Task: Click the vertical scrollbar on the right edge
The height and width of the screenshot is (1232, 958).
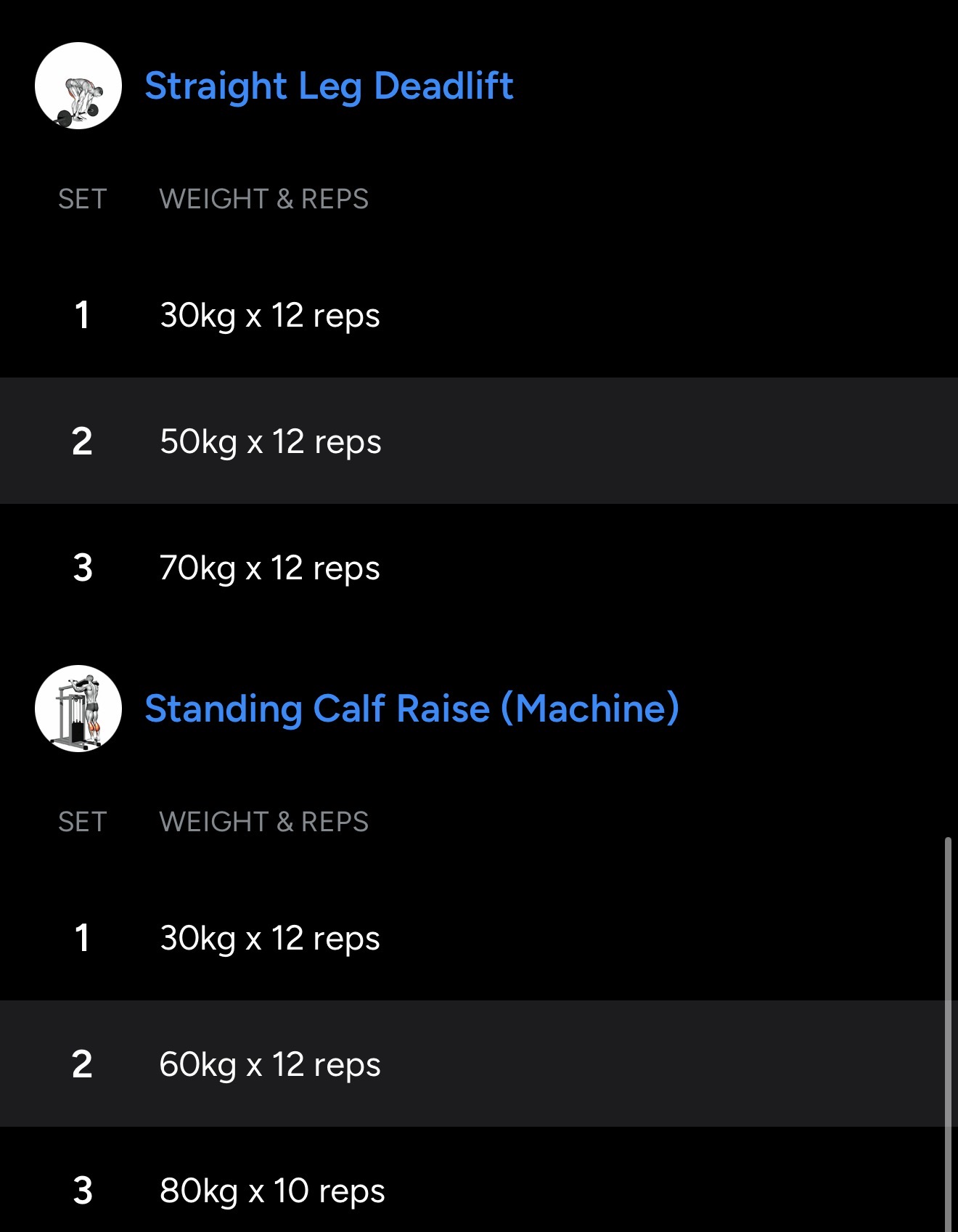Action: click(x=947, y=1031)
